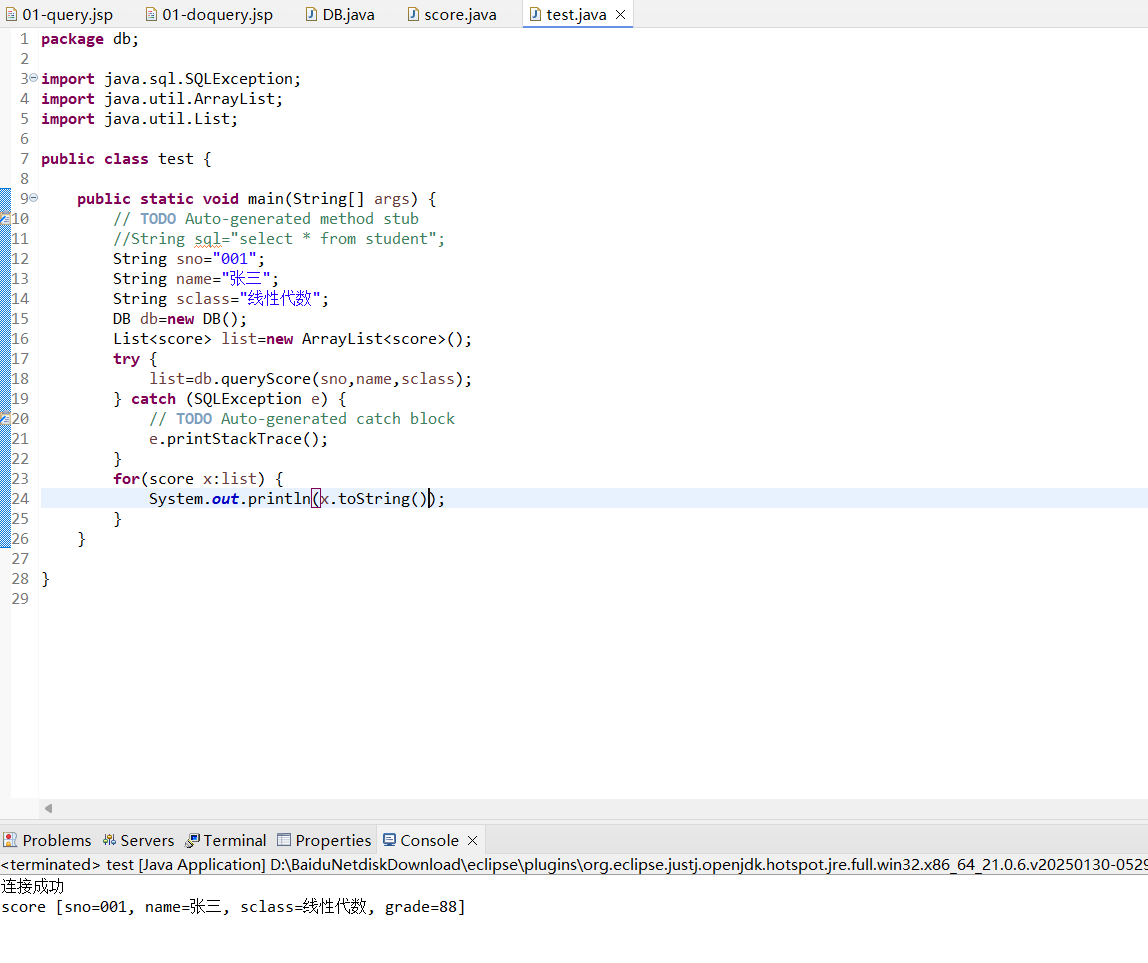This screenshot has height=963, width=1148.
Task: Select the test.java editor tab
Action: (x=575, y=15)
